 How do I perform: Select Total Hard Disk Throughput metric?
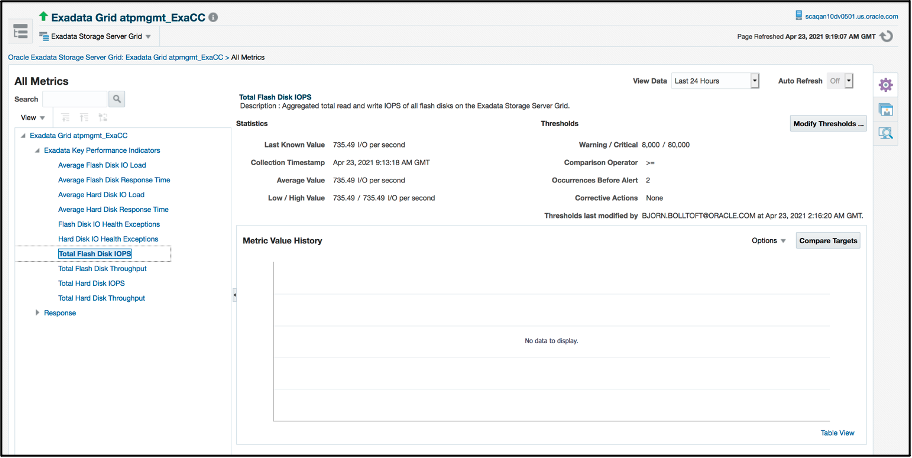(102, 298)
